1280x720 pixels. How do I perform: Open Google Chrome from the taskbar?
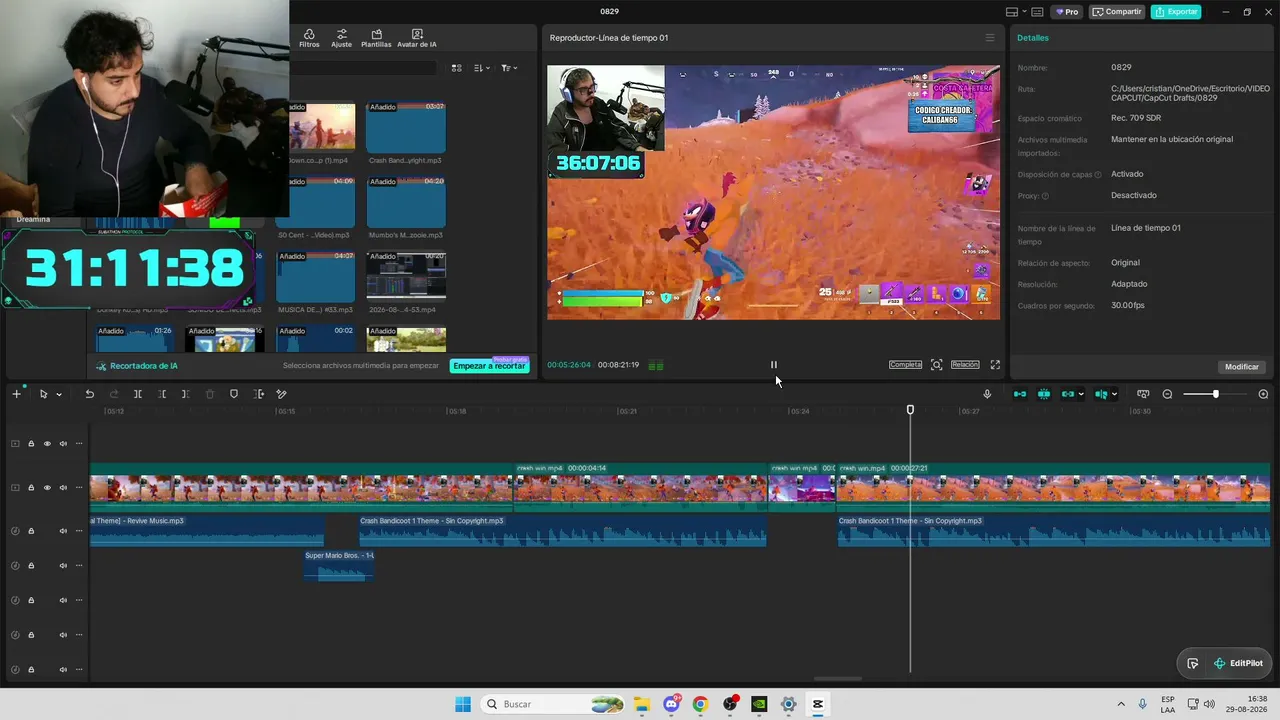point(700,704)
